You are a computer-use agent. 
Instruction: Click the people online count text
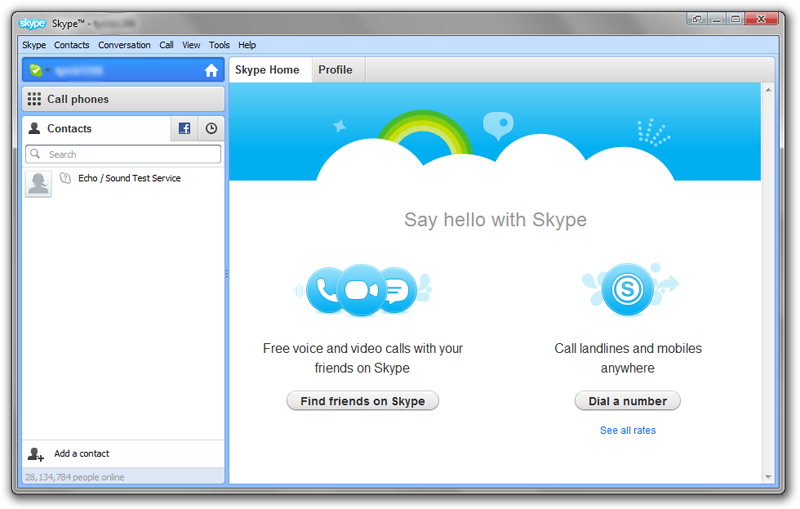75,477
